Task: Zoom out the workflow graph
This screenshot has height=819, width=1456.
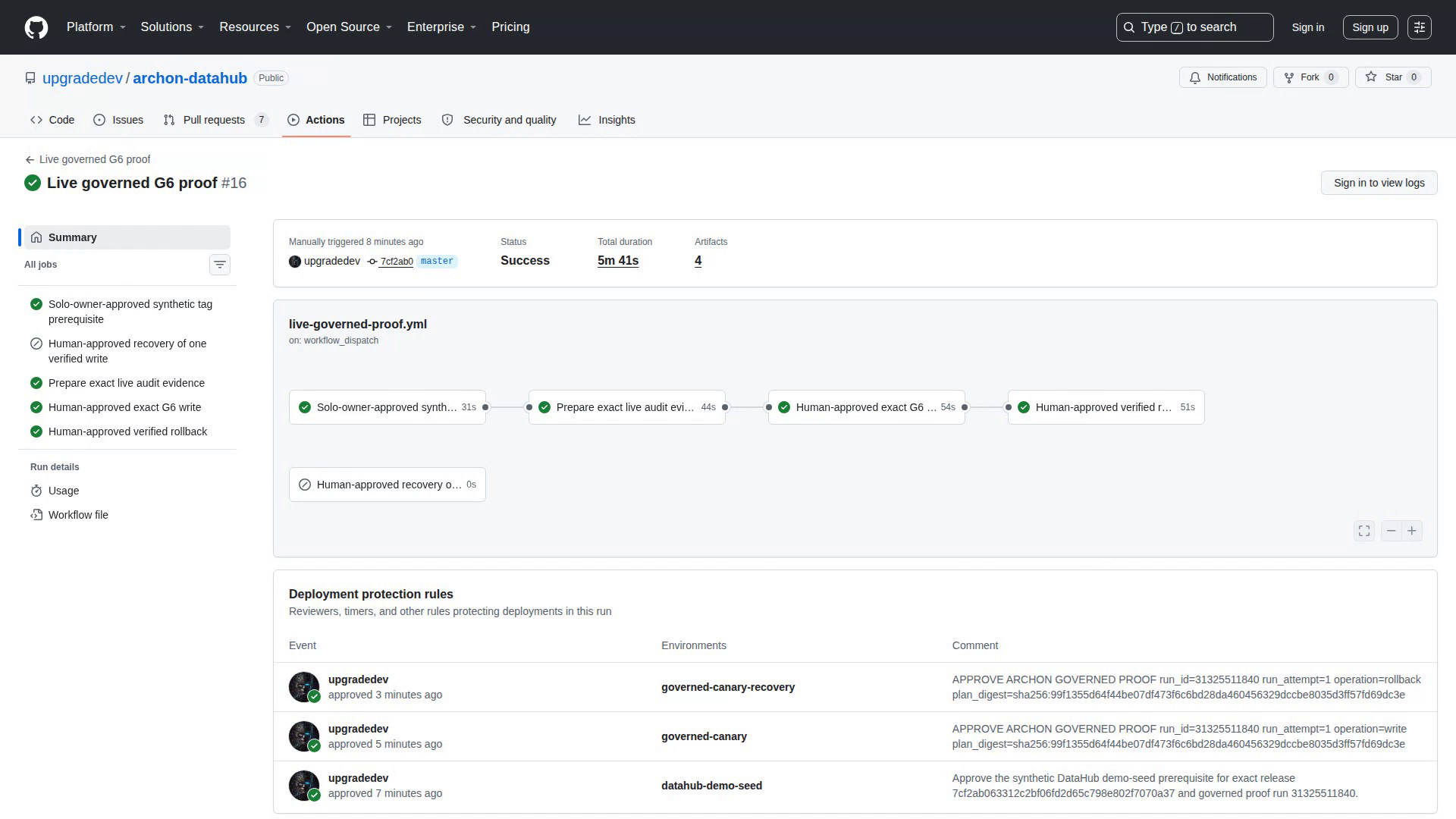Action: pos(1391,531)
